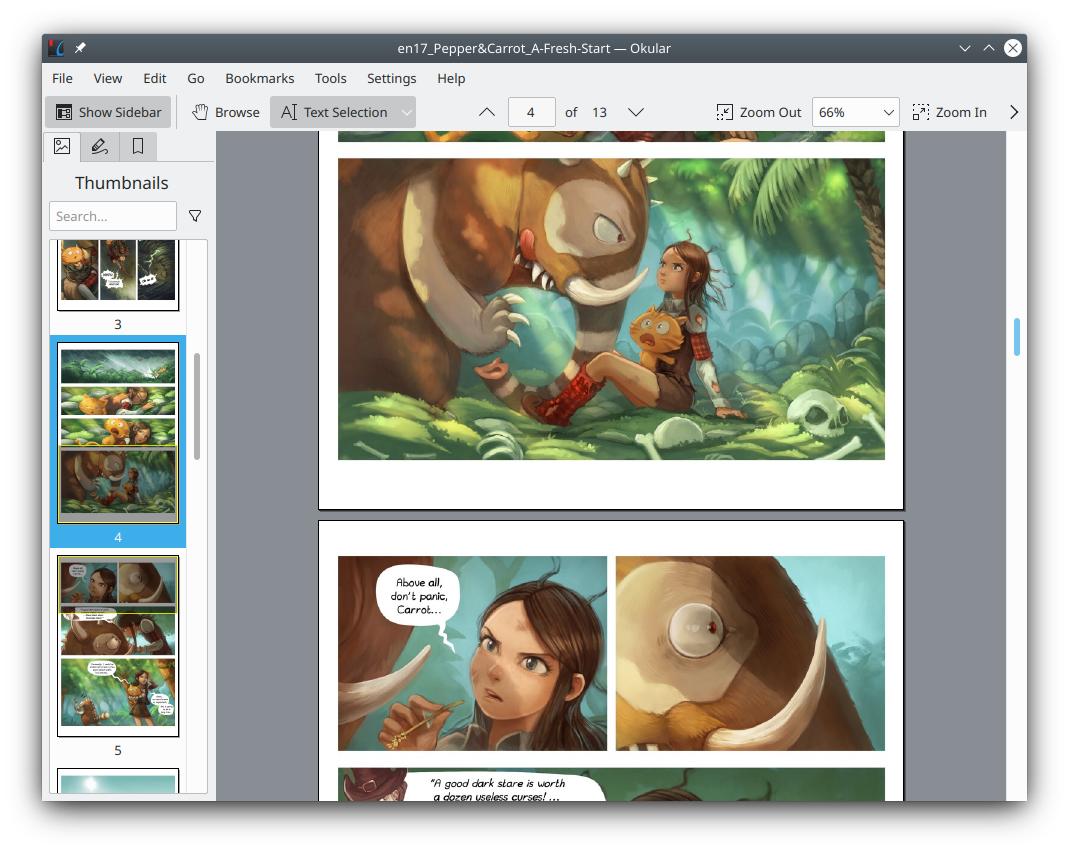The height and width of the screenshot is (851, 1069).
Task: Click the thumbnail Search field
Action: (x=112, y=216)
